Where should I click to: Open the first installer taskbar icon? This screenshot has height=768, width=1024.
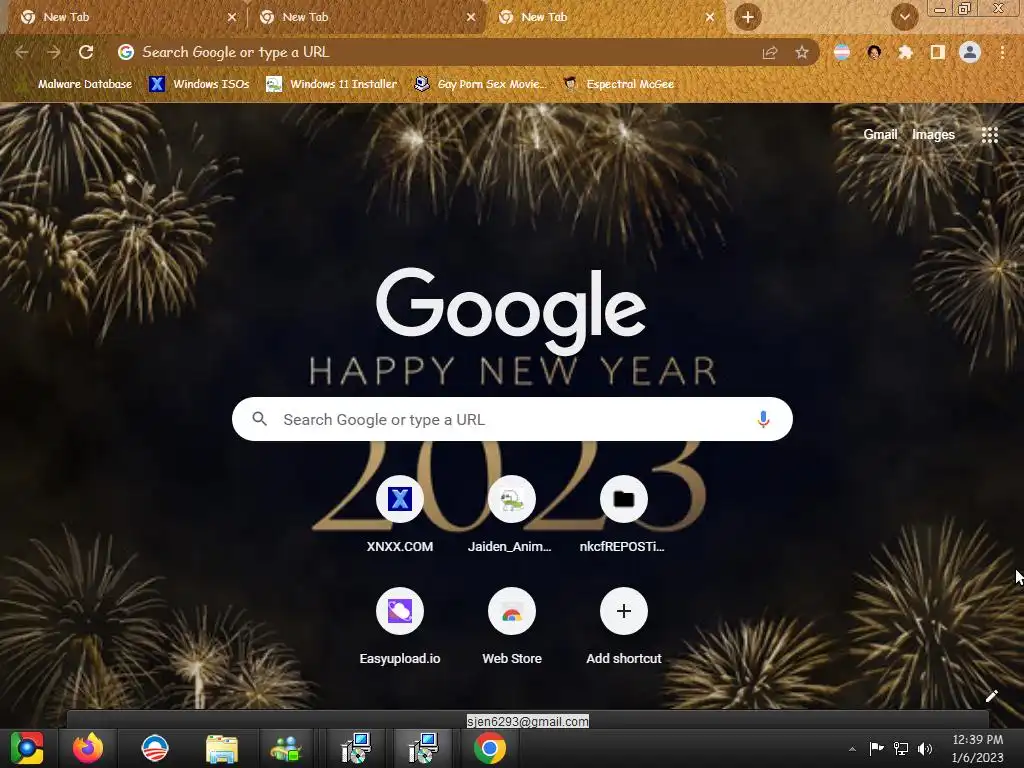(x=356, y=748)
